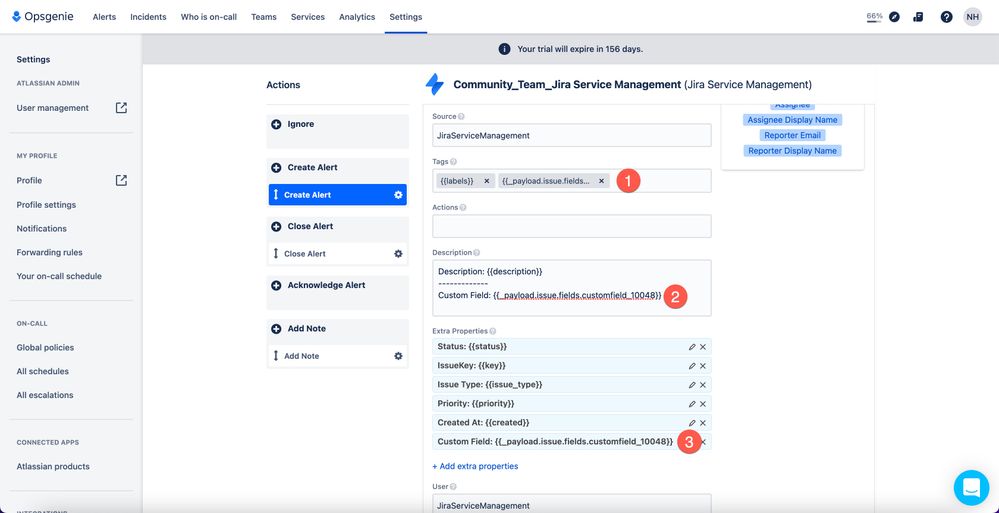Delete the Issue Type extra property

pos(703,385)
